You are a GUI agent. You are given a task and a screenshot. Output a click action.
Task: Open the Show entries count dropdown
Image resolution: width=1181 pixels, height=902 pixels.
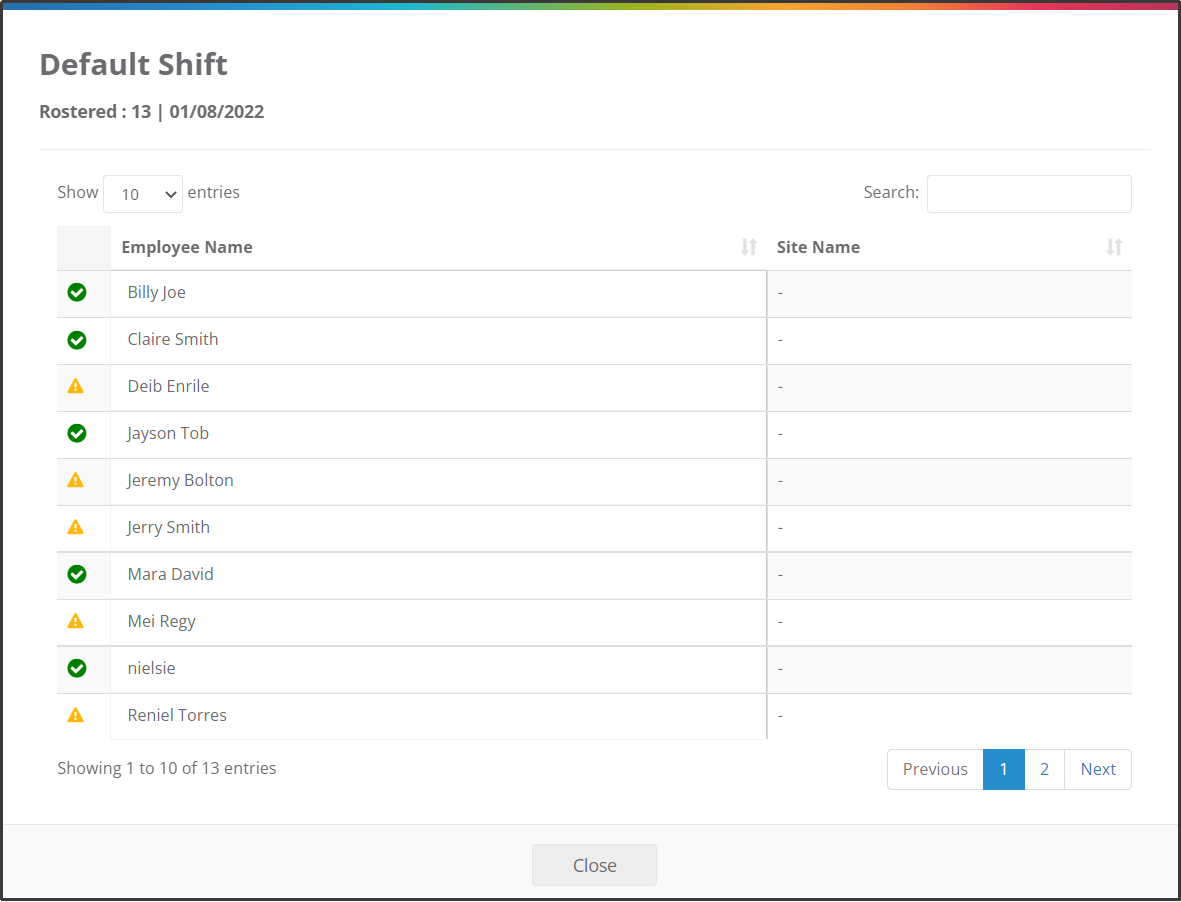(142, 194)
